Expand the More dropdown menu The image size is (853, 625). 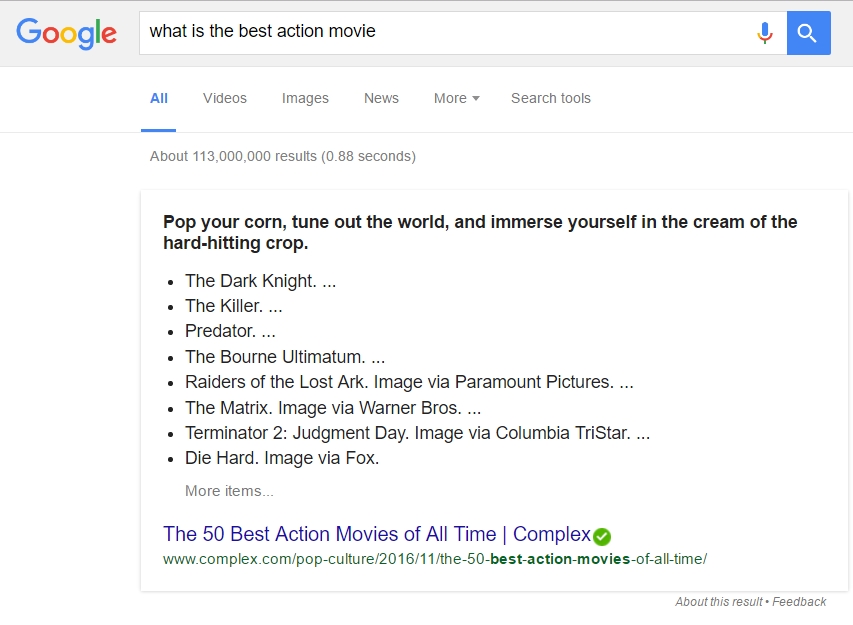click(x=456, y=98)
